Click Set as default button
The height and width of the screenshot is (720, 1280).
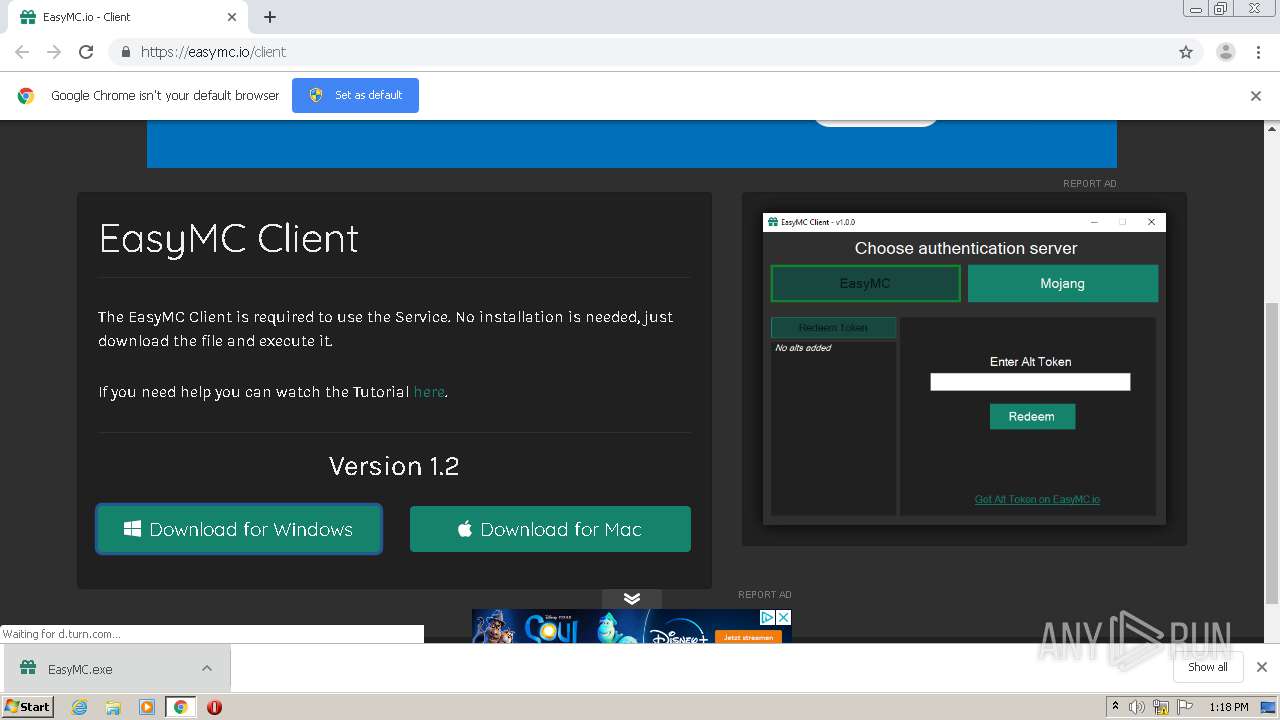pos(355,95)
